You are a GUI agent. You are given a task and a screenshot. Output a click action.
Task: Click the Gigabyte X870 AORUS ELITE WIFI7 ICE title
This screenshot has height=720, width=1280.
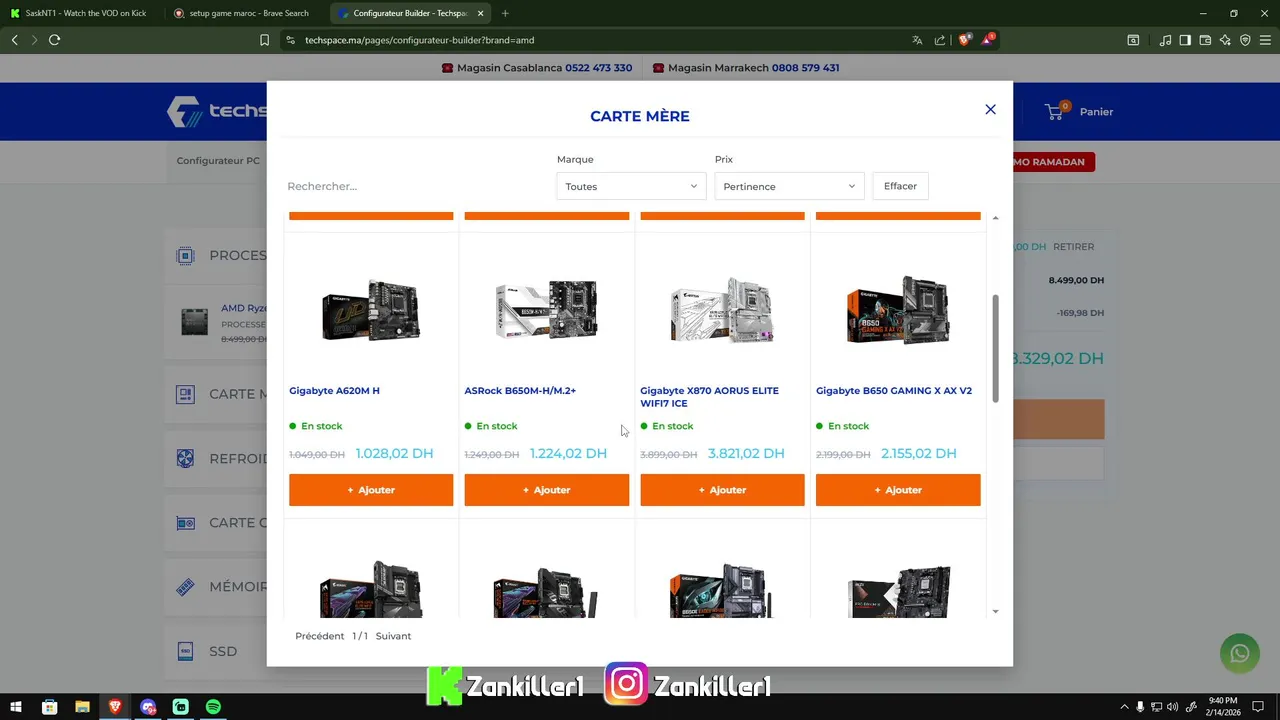pos(709,397)
